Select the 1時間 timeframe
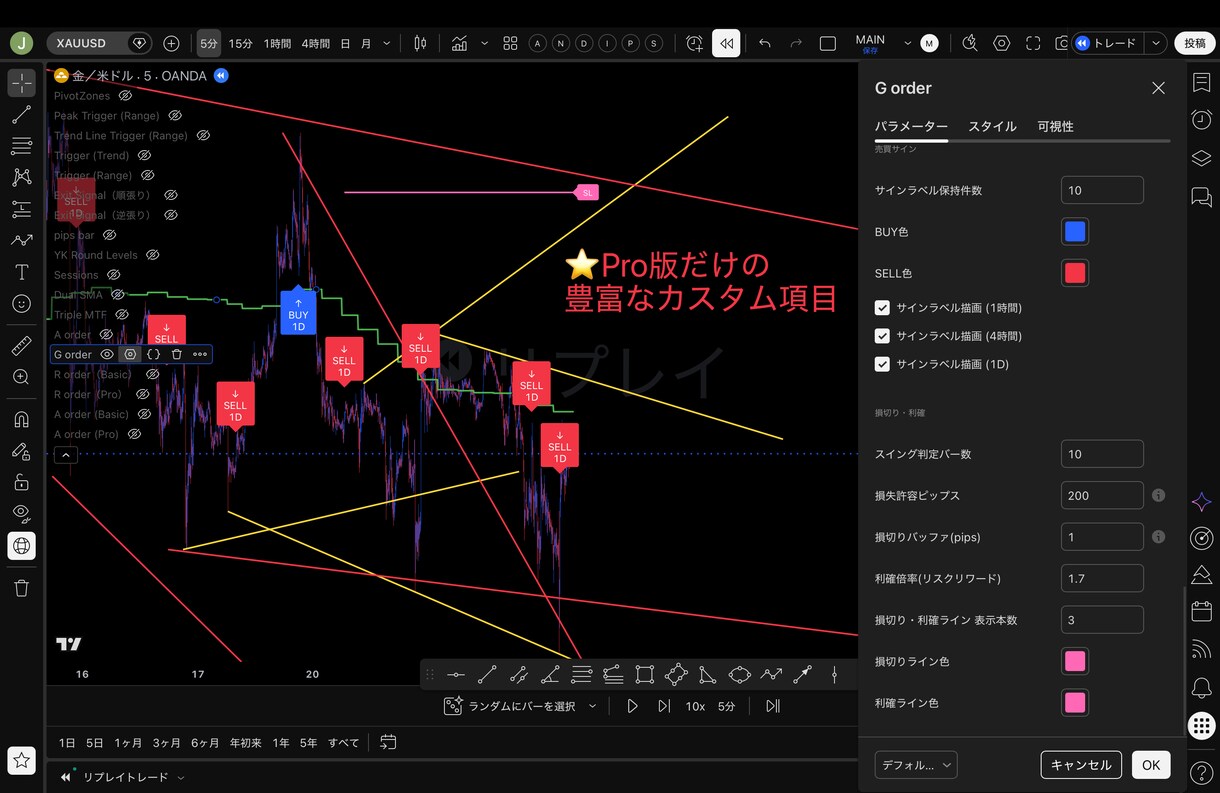 point(277,43)
